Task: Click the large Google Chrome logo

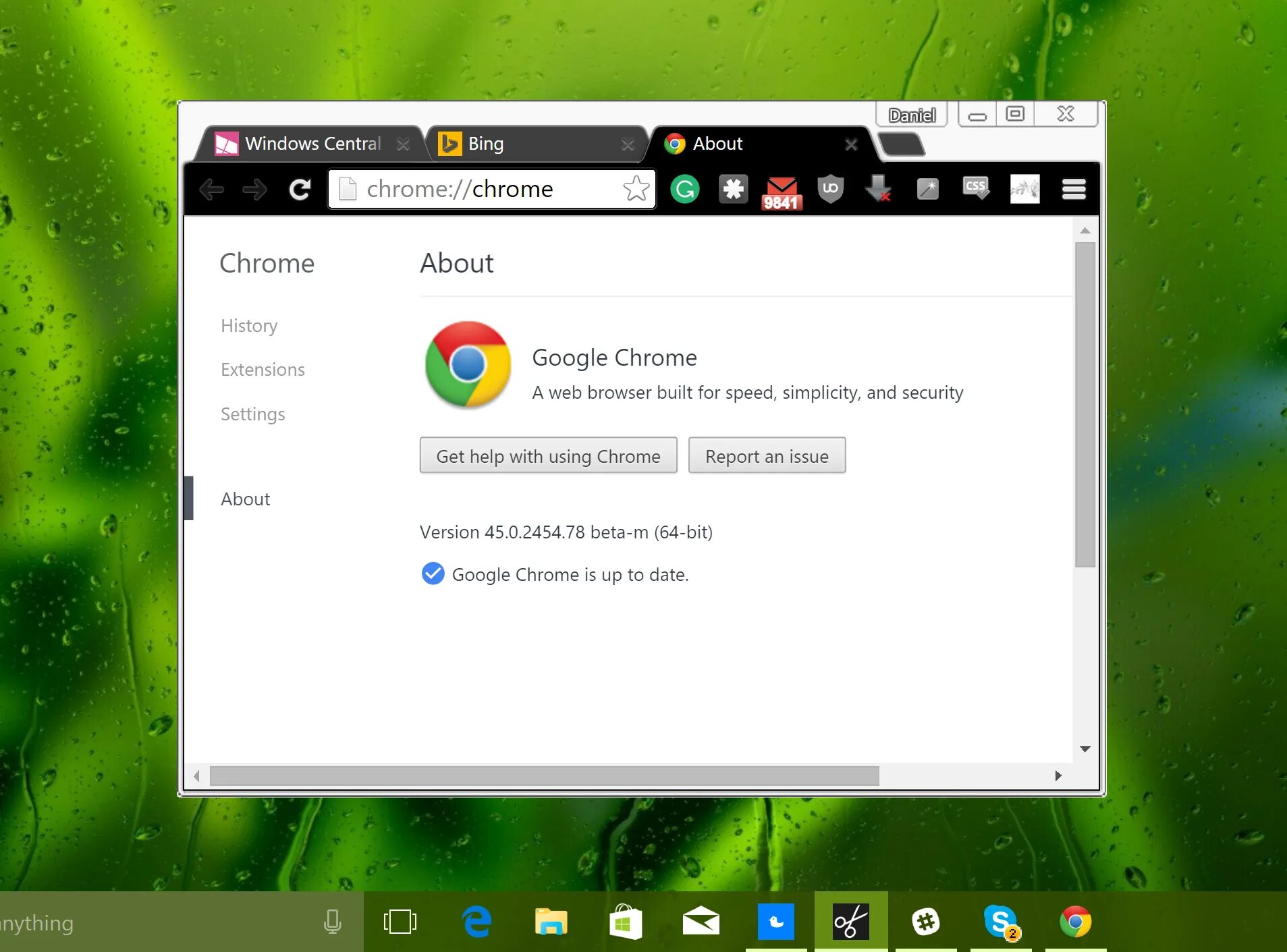Action: pos(468,364)
